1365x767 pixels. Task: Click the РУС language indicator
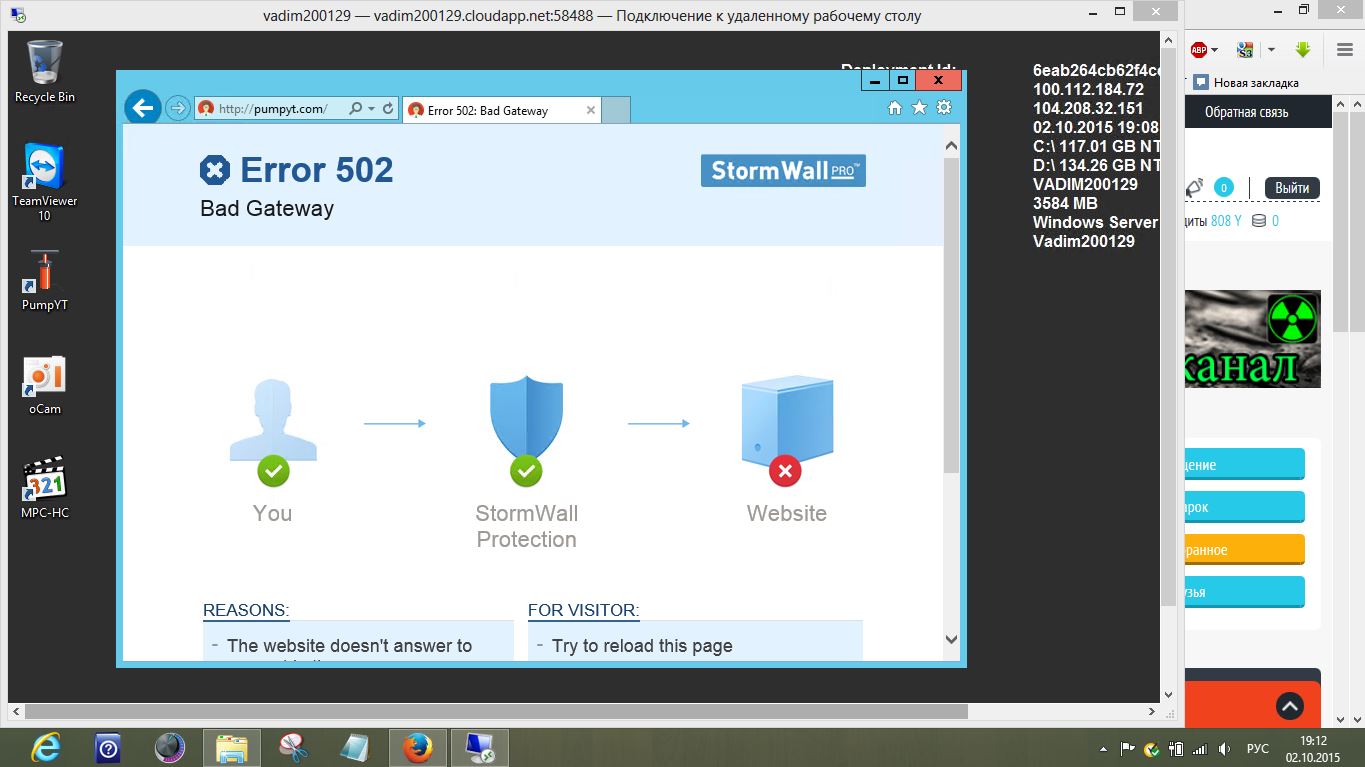(1258, 748)
